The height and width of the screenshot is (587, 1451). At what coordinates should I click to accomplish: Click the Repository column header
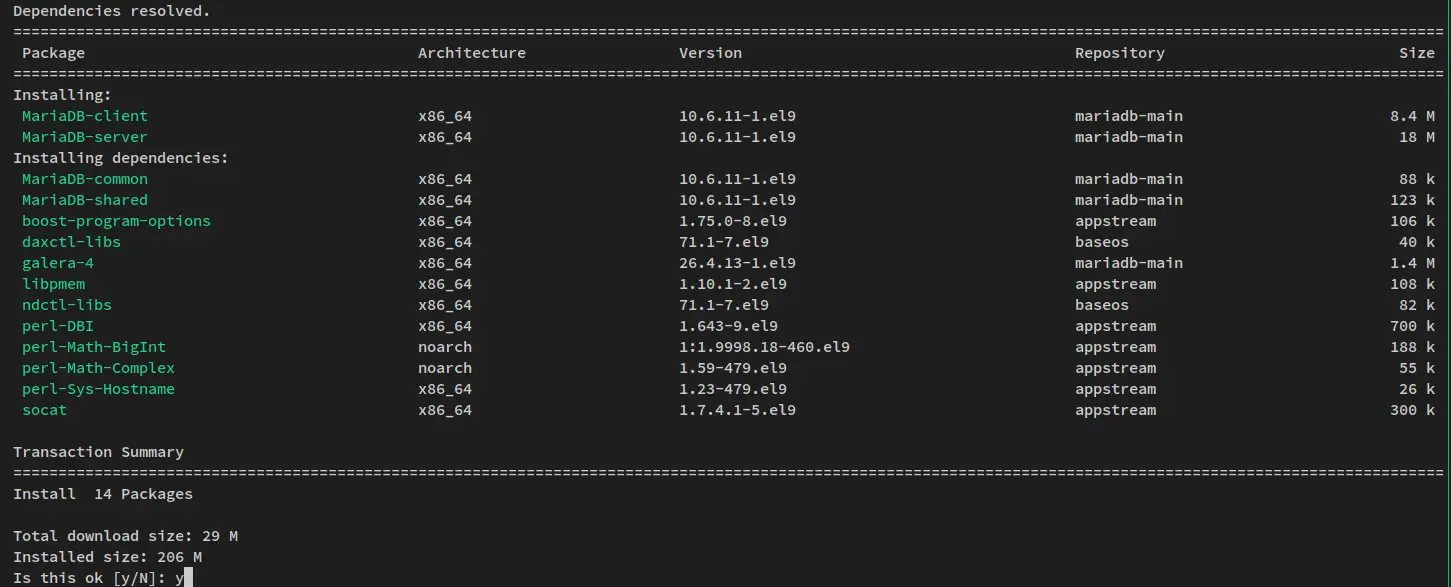1120,53
